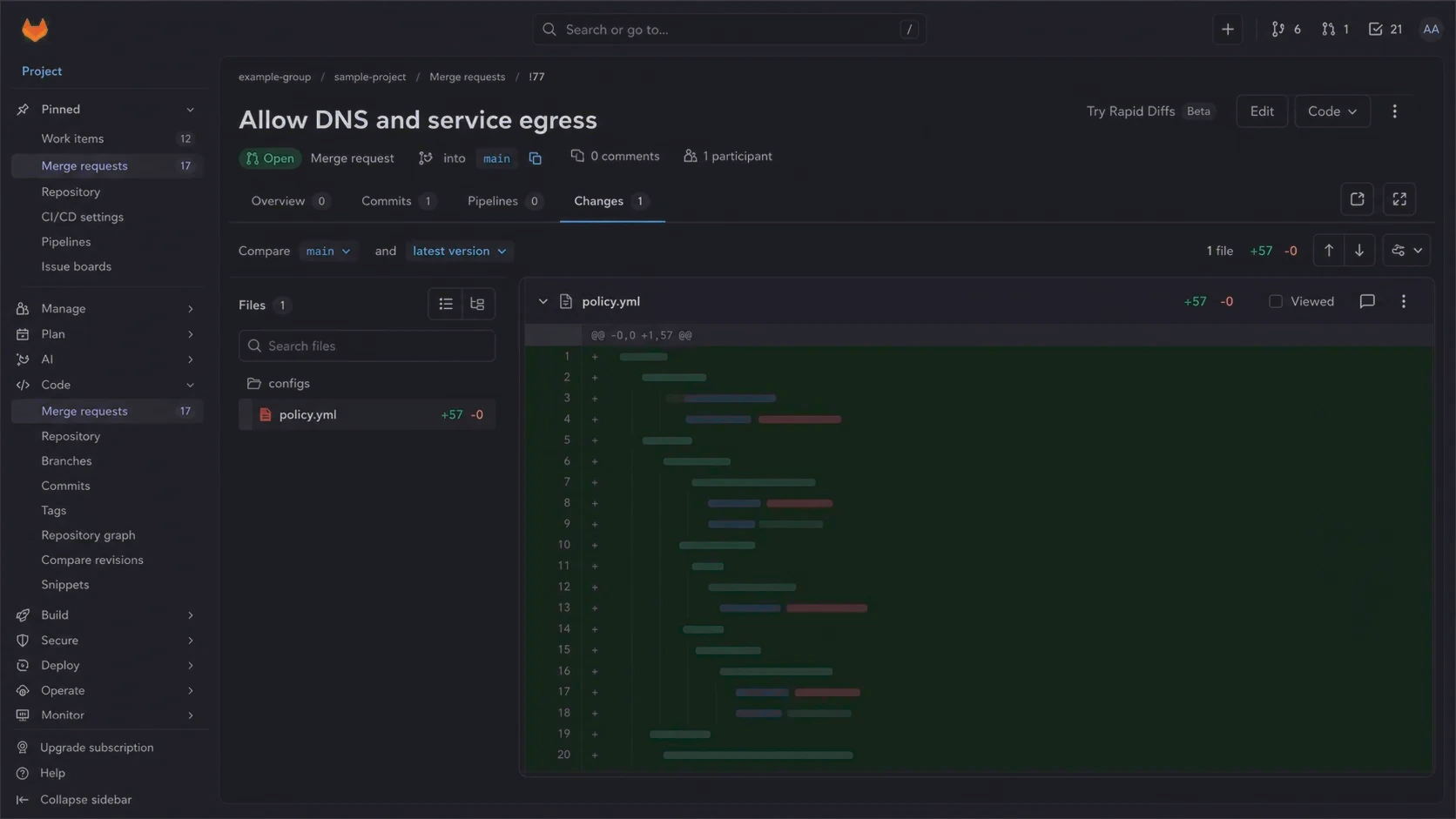Jump to next change with down arrow
The height and width of the screenshot is (819, 1456).
click(x=1358, y=251)
